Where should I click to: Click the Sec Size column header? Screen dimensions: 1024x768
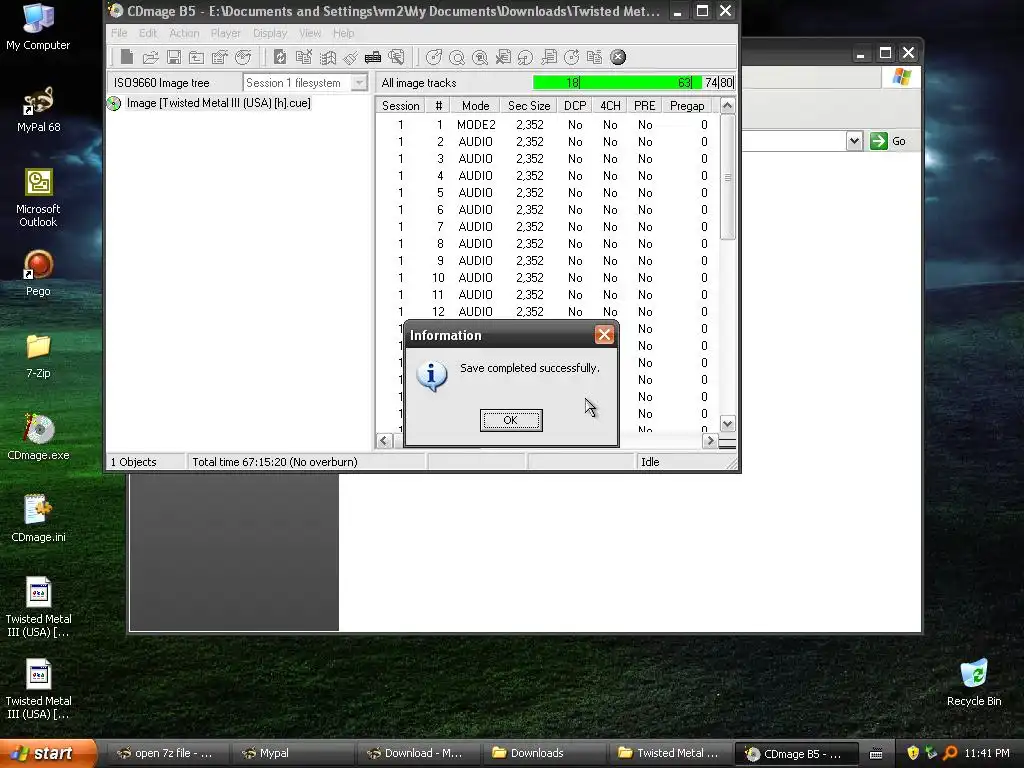coord(529,106)
